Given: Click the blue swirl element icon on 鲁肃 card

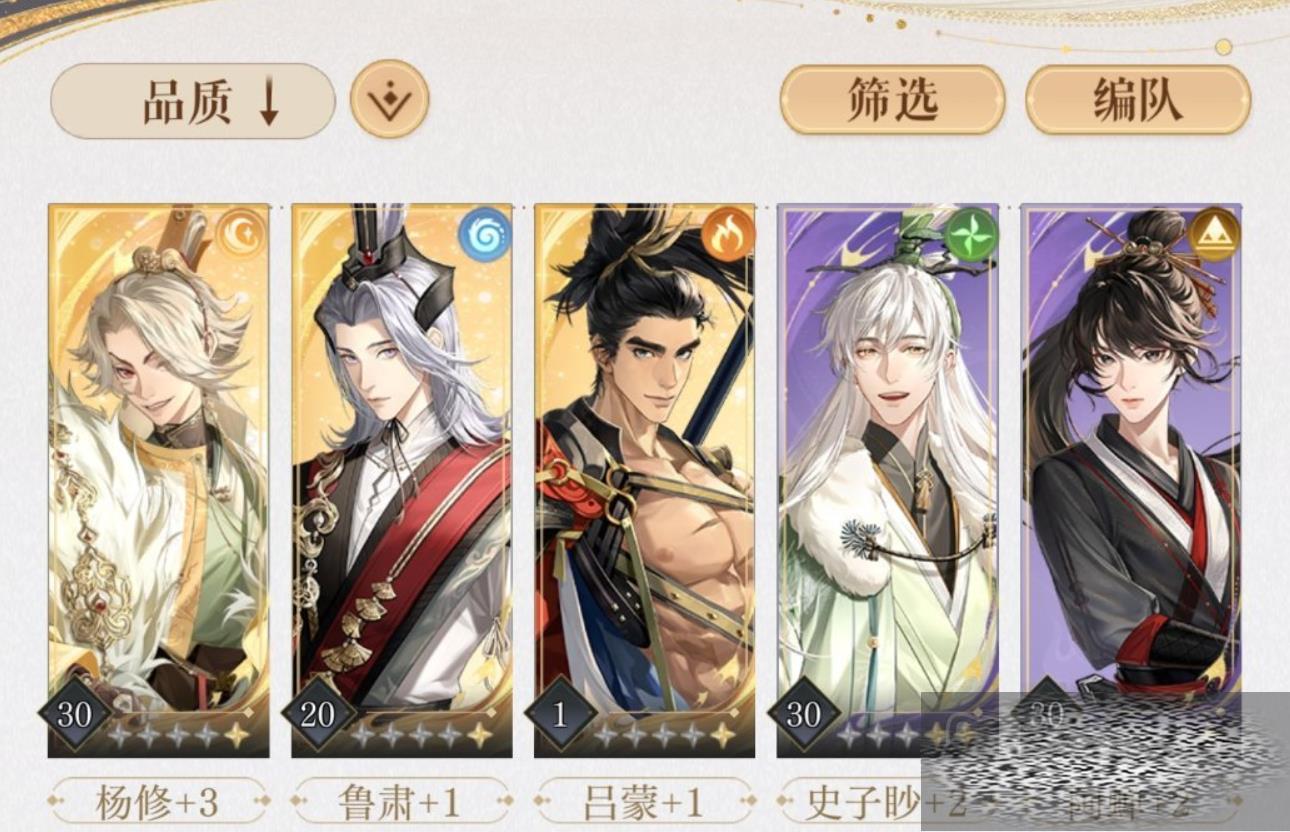Looking at the screenshot, I should click(x=485, y=234).
